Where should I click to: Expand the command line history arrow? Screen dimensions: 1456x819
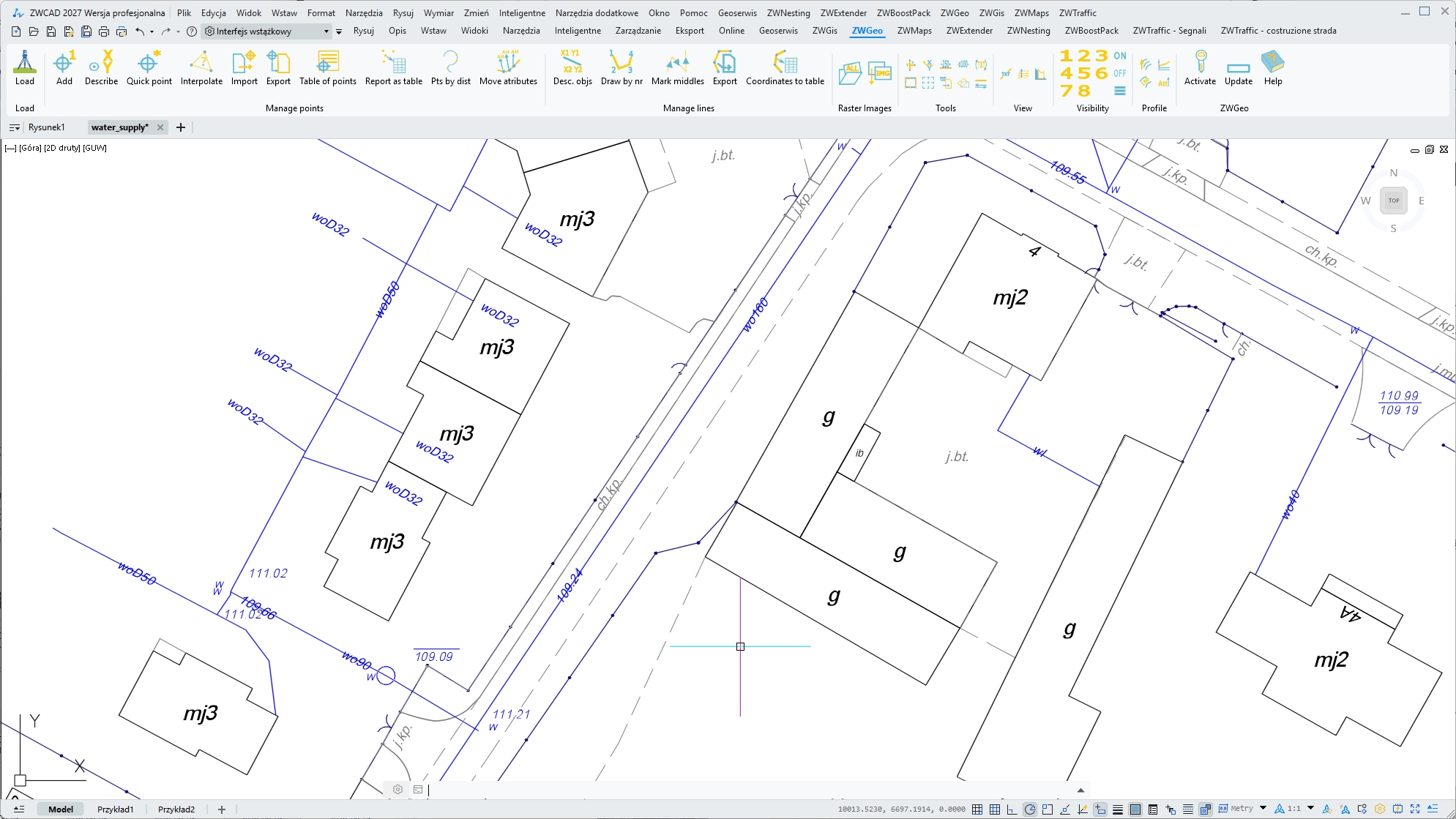pyautogui.click(x=1080, y=790)
